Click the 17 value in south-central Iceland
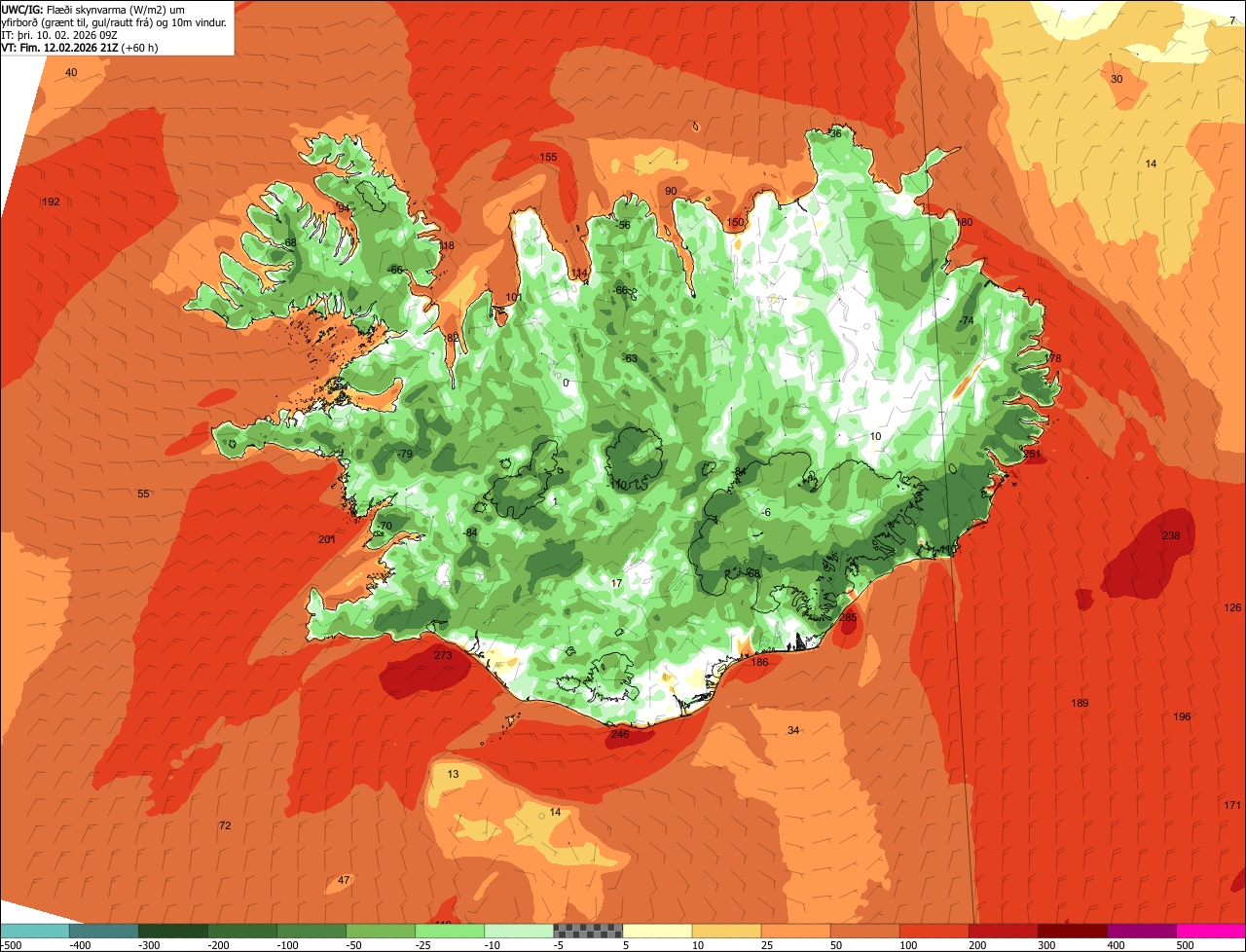Screen dimensions: 1246x952 click(616, 583)
